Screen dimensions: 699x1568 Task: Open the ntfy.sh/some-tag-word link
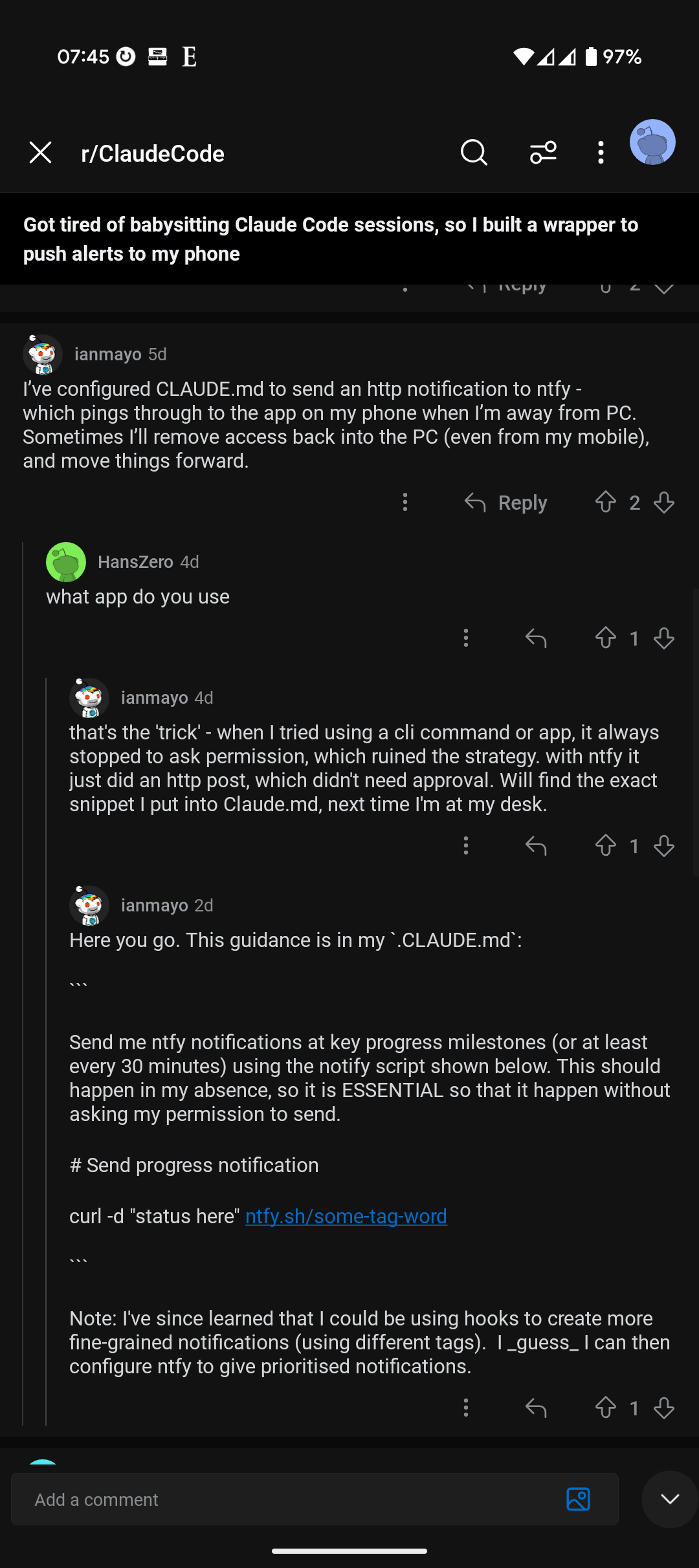click(346, 1216)
